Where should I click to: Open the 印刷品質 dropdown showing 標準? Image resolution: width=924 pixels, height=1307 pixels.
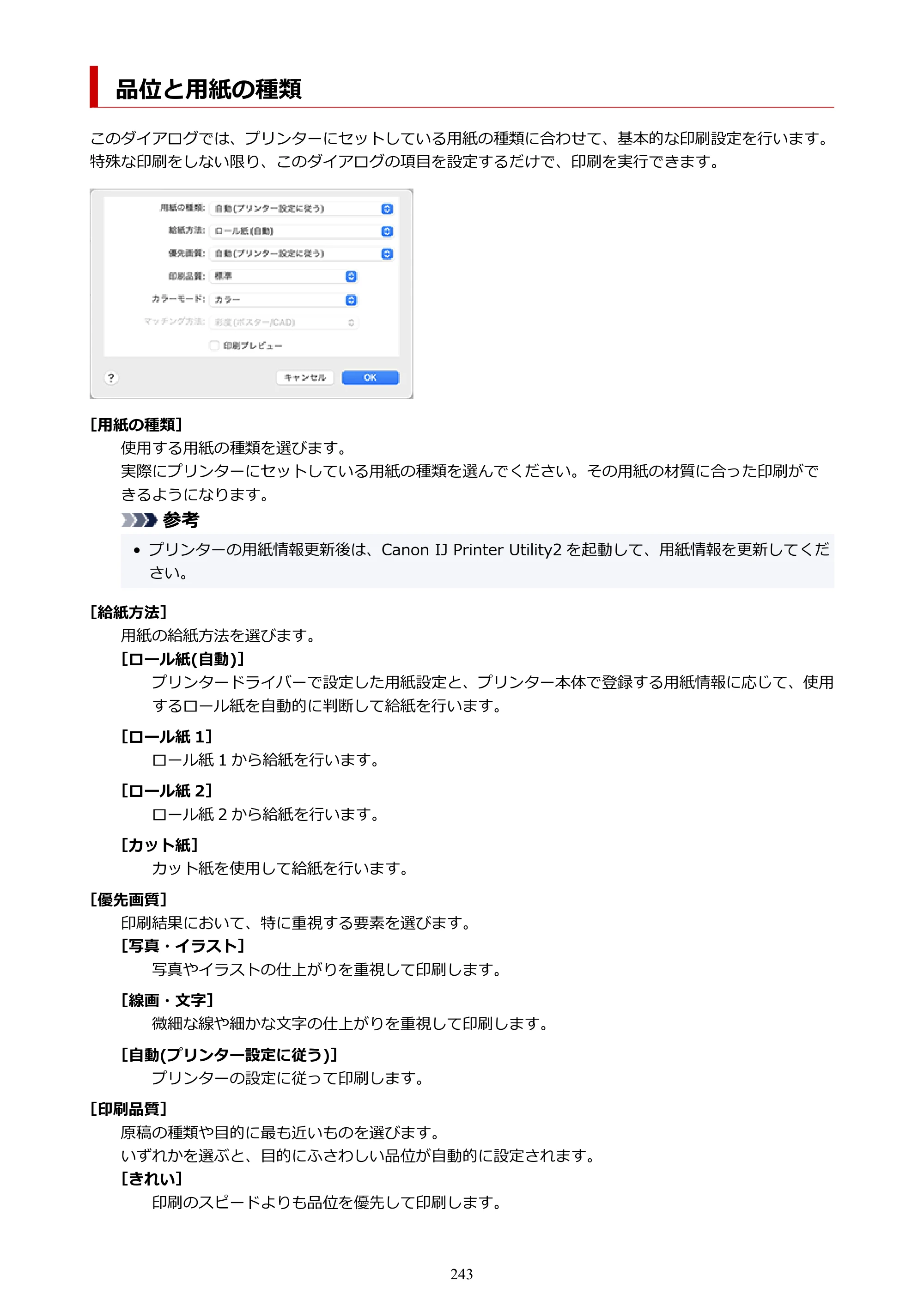284,276
